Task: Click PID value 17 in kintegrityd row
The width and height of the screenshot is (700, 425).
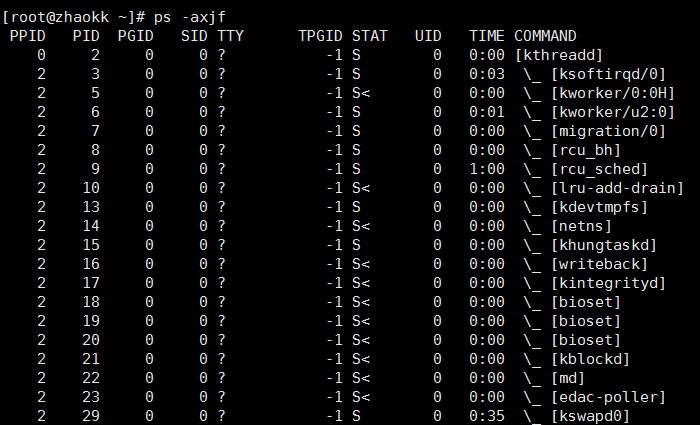Action: pyautogui.click(x=91, y=283)
